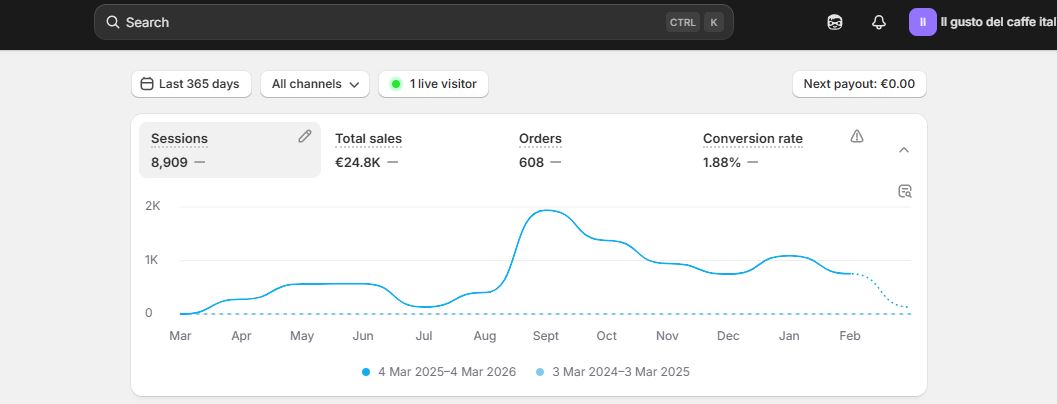Collapse the metrics chart with chevron up
This screenshot has height=404, width=1057.
(904, 150)
